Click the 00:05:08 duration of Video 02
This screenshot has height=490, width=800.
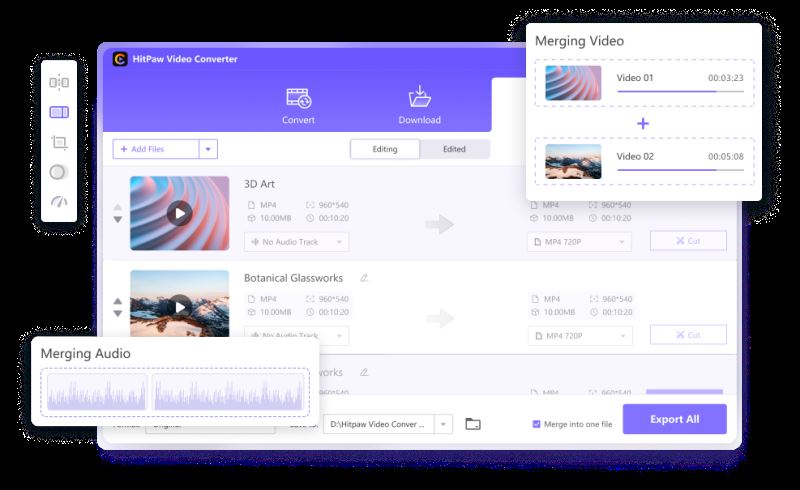[726, 156]
